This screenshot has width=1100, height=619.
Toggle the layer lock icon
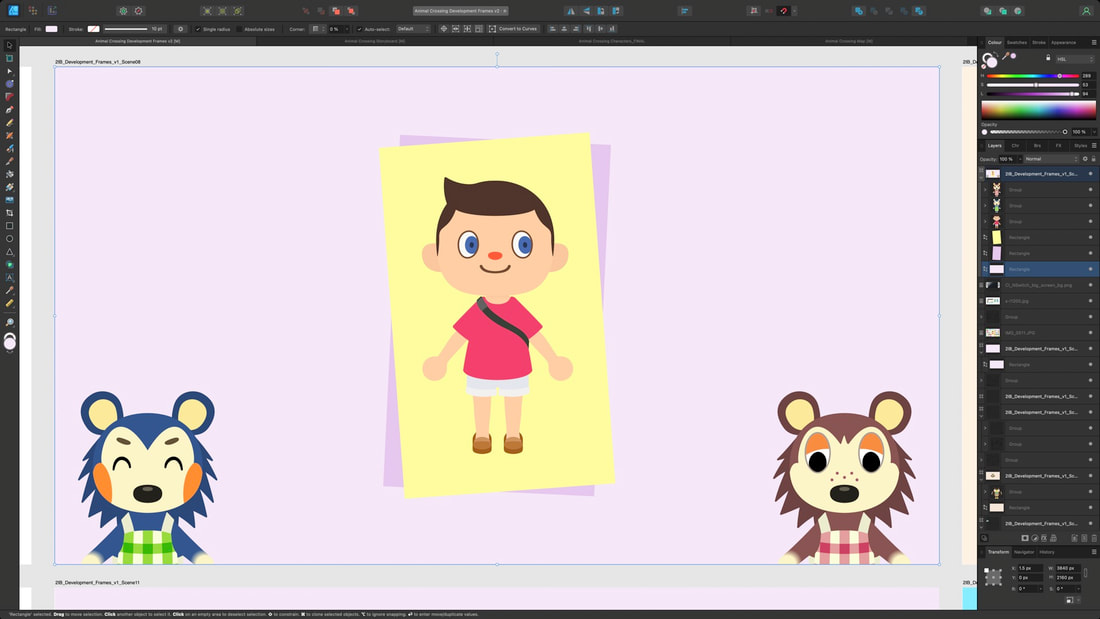[x=1093, y=159]
